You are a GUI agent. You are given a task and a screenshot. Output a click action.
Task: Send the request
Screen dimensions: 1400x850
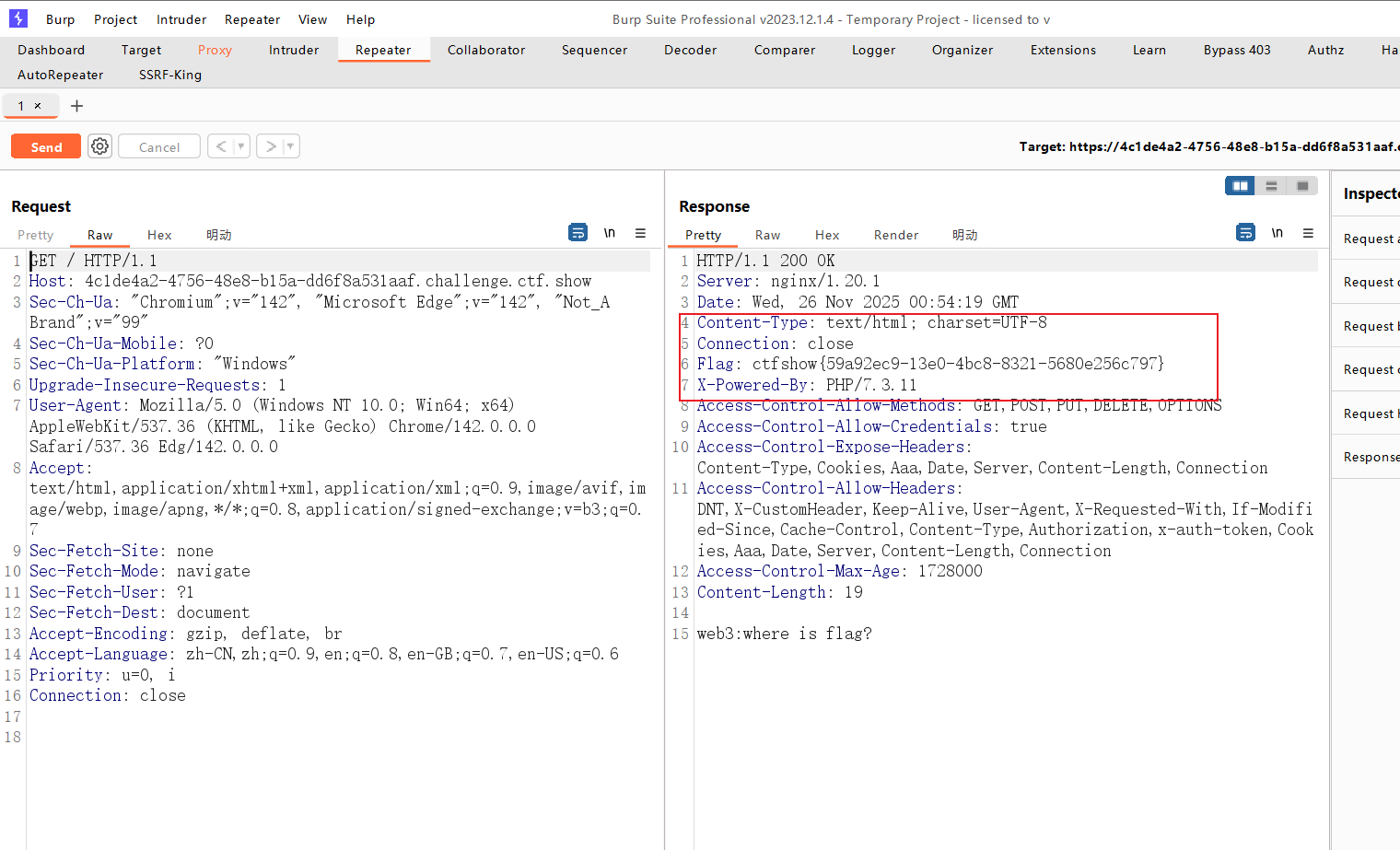[x=46, y=146]
